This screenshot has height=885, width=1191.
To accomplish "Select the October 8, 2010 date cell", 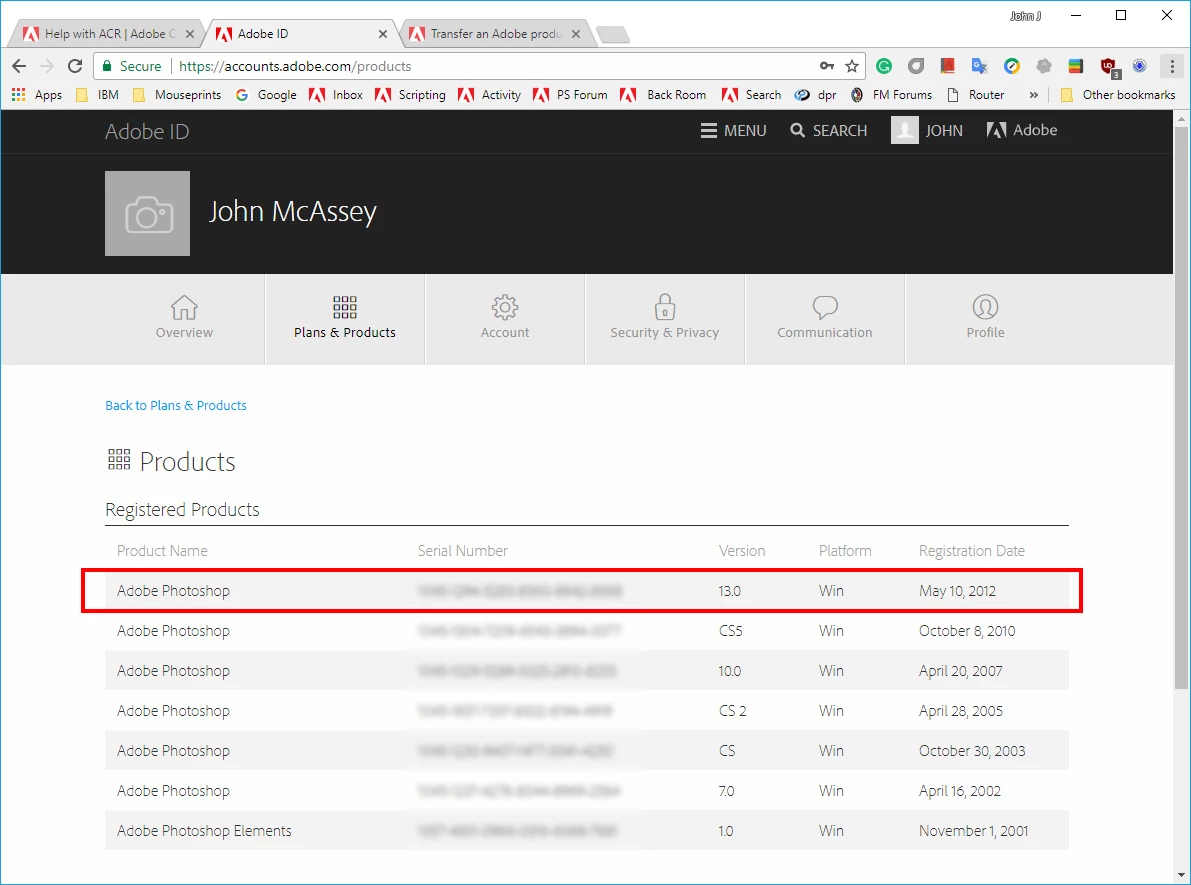I will click(967, 631).
